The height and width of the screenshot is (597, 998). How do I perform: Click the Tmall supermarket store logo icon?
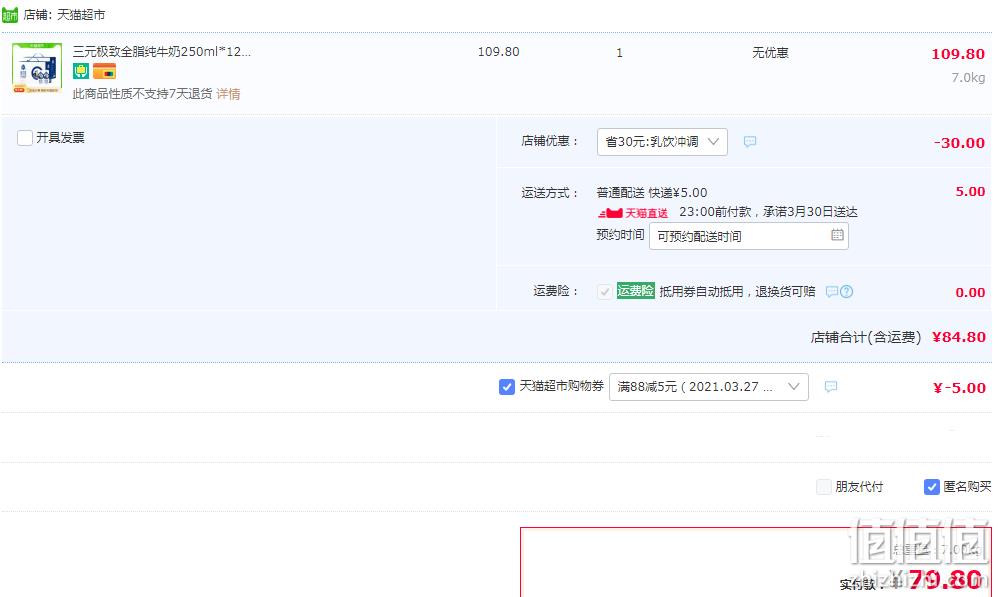(x=10, y=14)
